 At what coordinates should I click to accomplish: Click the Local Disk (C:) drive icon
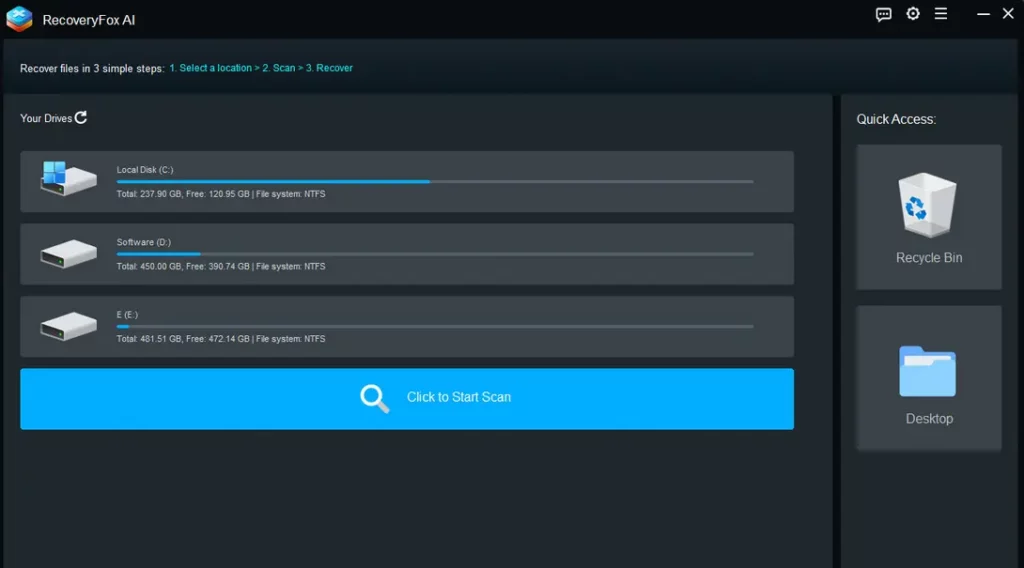click(68, 180)
